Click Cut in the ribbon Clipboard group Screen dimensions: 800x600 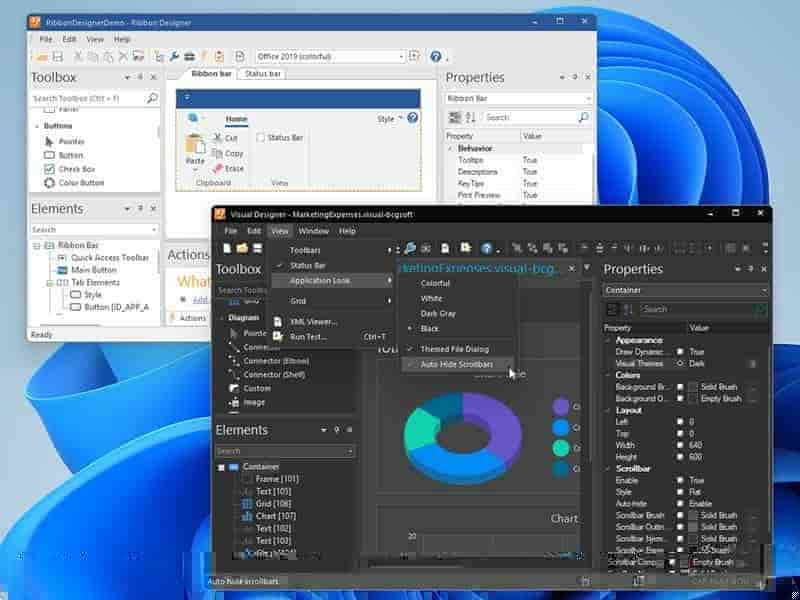[225, 138]
